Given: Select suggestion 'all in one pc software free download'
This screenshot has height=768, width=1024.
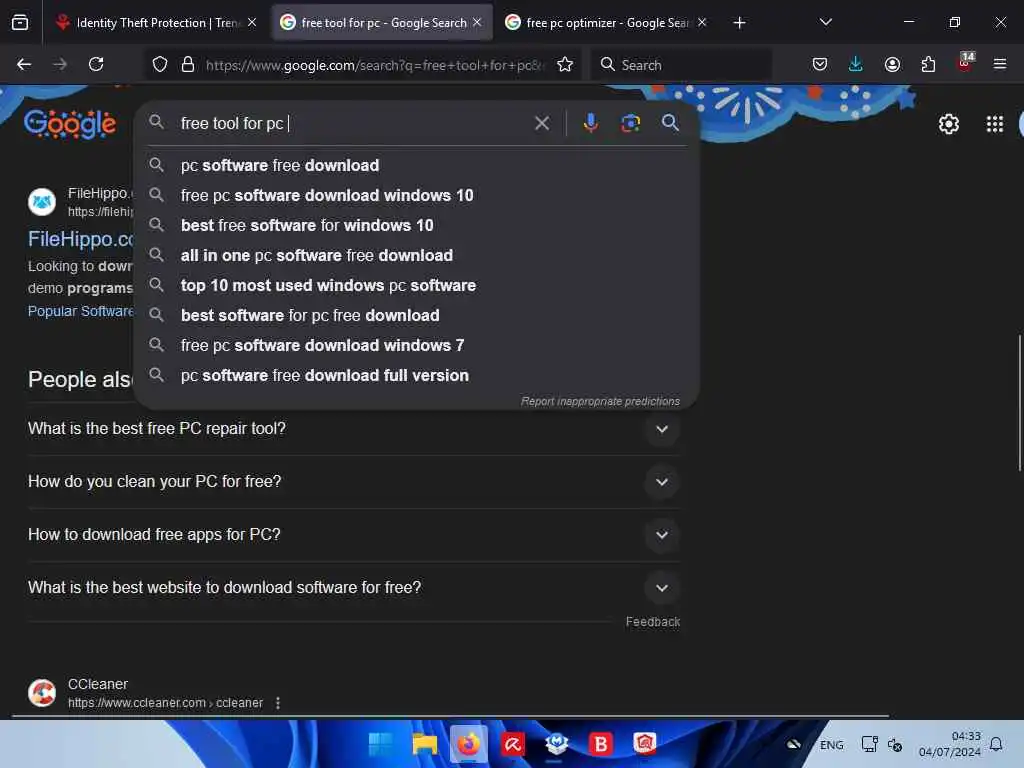Looking at the screenshot, I should pos(416,255).
